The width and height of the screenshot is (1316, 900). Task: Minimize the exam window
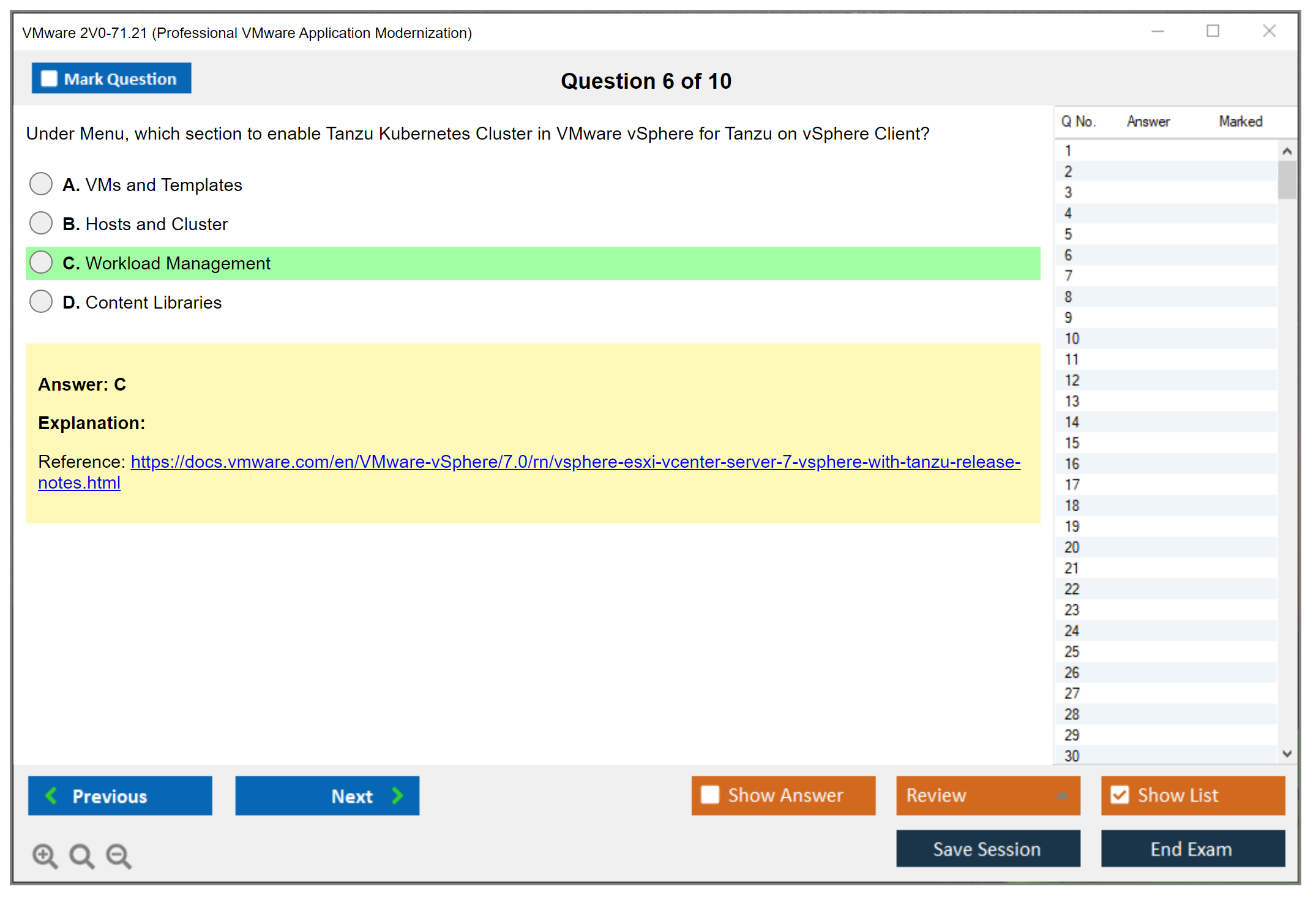pos(1157,31)
